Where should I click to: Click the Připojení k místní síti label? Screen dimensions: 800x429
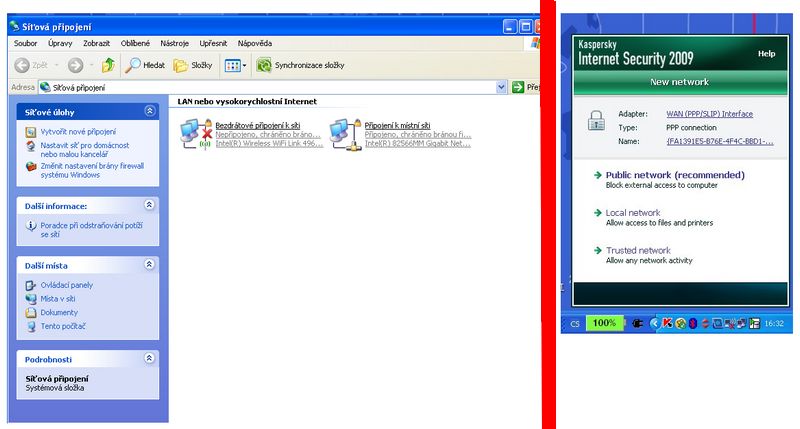tap(397, 125)
